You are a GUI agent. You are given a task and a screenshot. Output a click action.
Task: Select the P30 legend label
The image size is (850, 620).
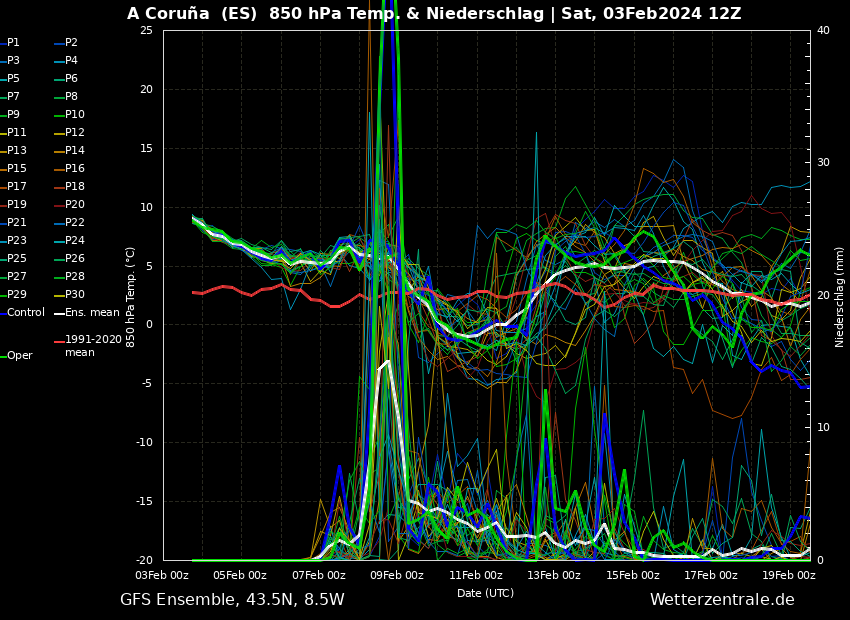(x=75, y=294)
